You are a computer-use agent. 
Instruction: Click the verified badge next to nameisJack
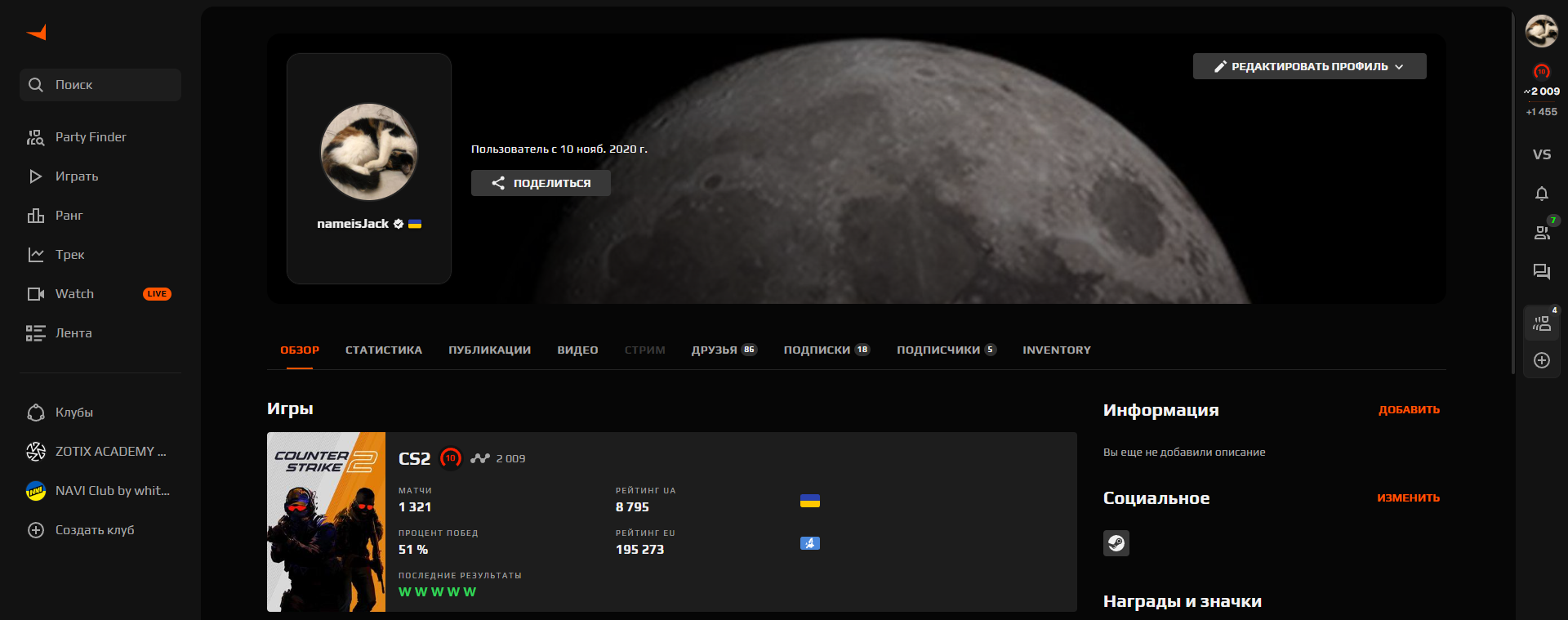click(x=399, y=224)
